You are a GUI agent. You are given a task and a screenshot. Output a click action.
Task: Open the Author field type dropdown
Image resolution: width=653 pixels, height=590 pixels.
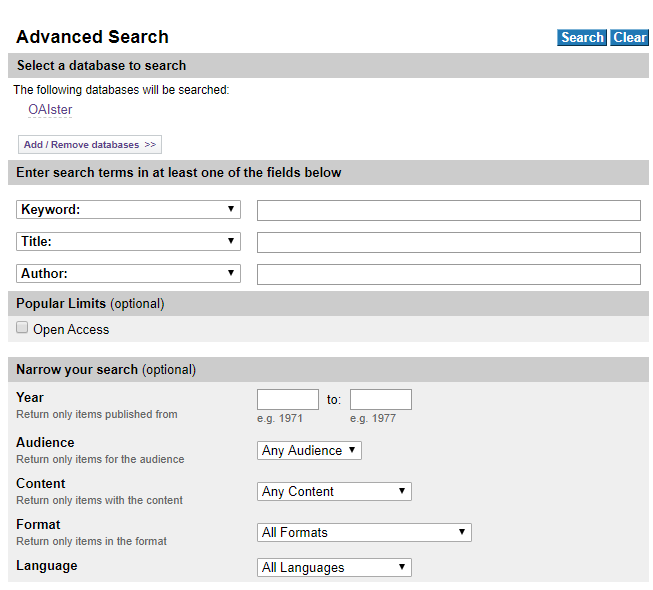point(128,274)
